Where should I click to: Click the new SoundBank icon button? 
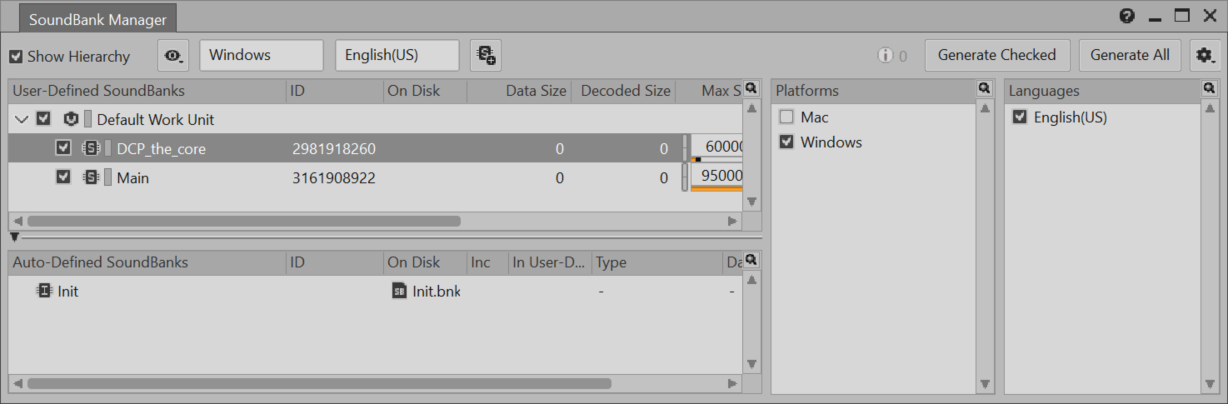[487, 56]
